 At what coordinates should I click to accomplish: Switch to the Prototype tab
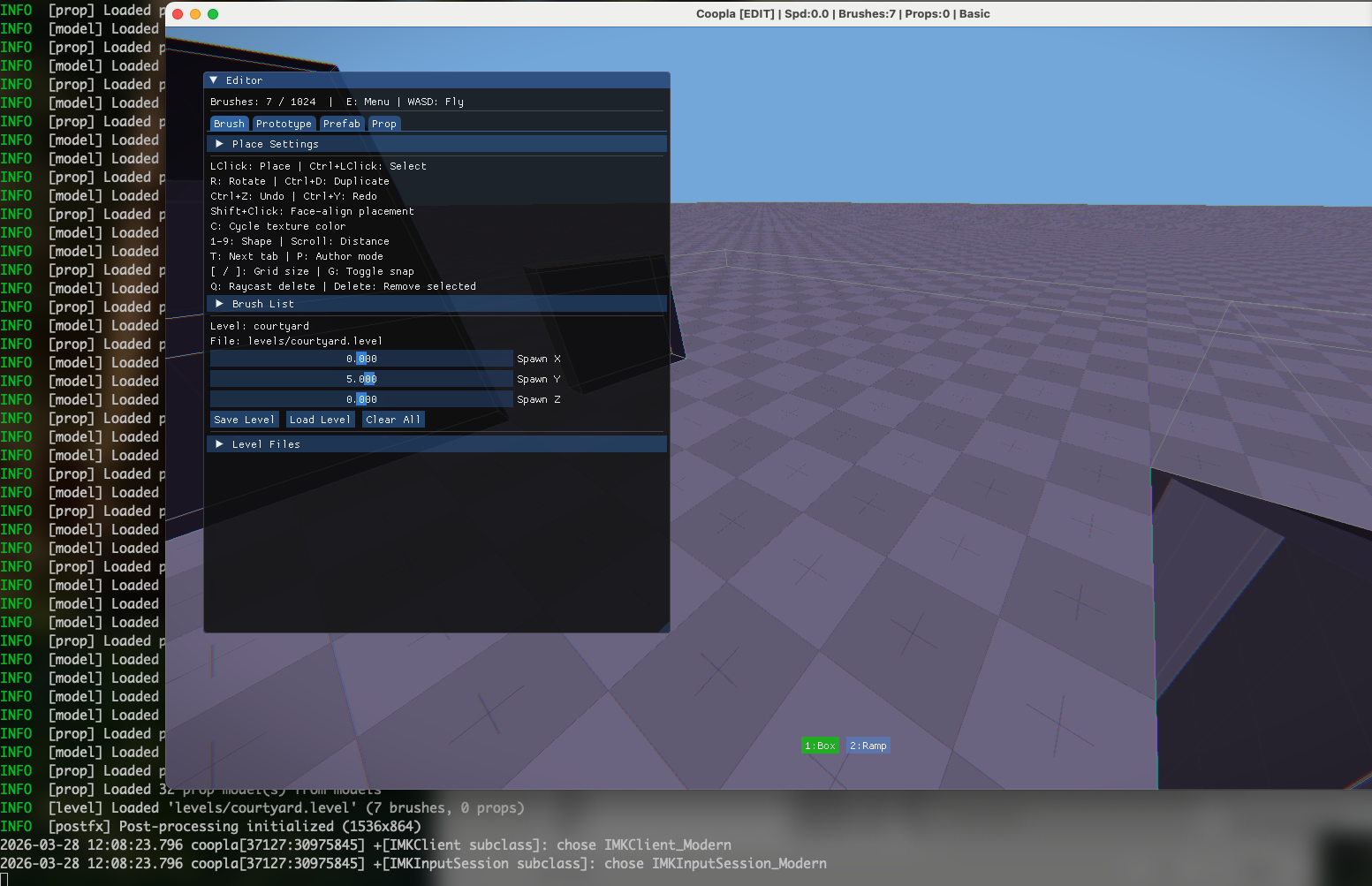pos(284,124)
